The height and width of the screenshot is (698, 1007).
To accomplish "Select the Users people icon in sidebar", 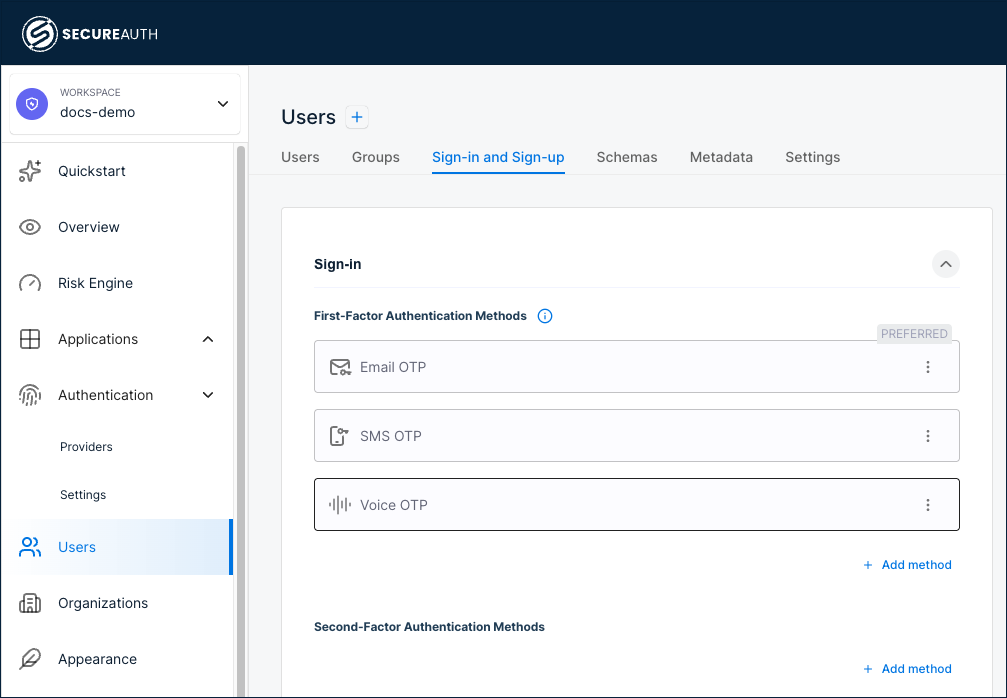I will 30,547.
